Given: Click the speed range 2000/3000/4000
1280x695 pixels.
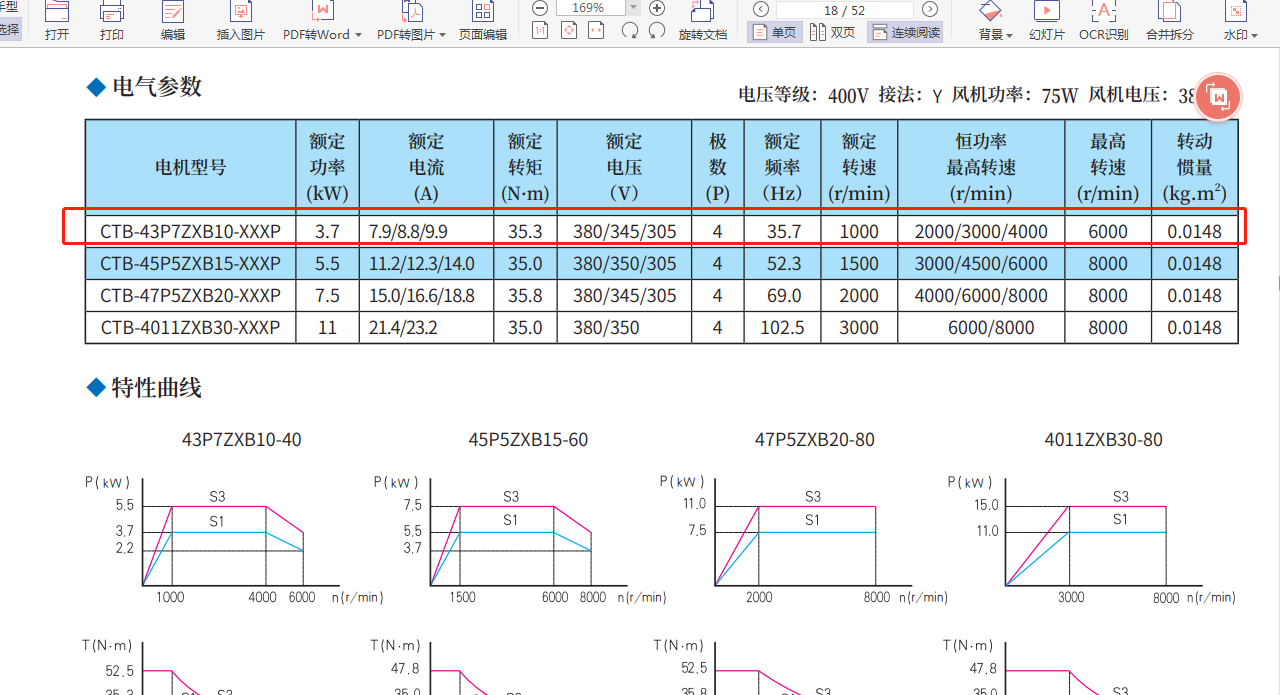Looking at the screenshot, I should (x=981, y=232).
